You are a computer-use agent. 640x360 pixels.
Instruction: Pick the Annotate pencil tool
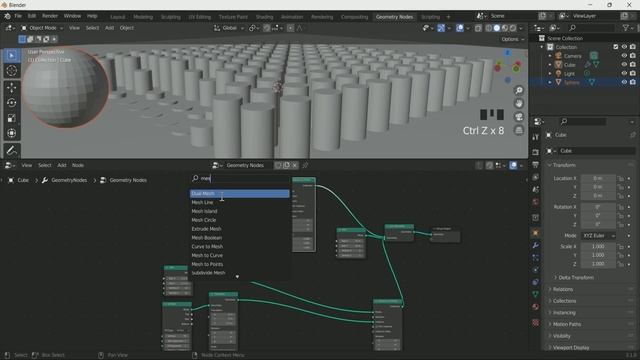point(11,151)
